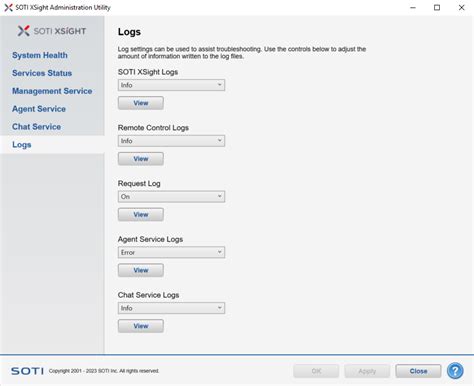Click the SOTI XSight logo in sidebar

click(52, 31)
